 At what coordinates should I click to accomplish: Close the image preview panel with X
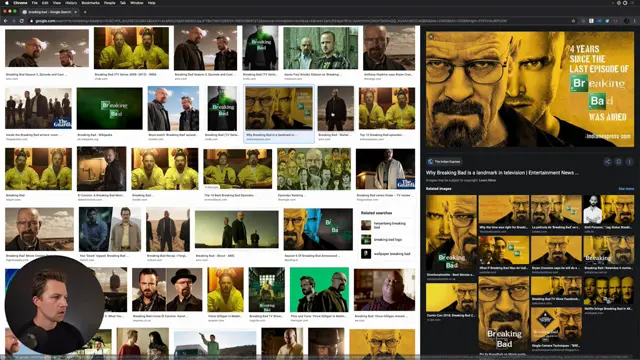(431, 36)
